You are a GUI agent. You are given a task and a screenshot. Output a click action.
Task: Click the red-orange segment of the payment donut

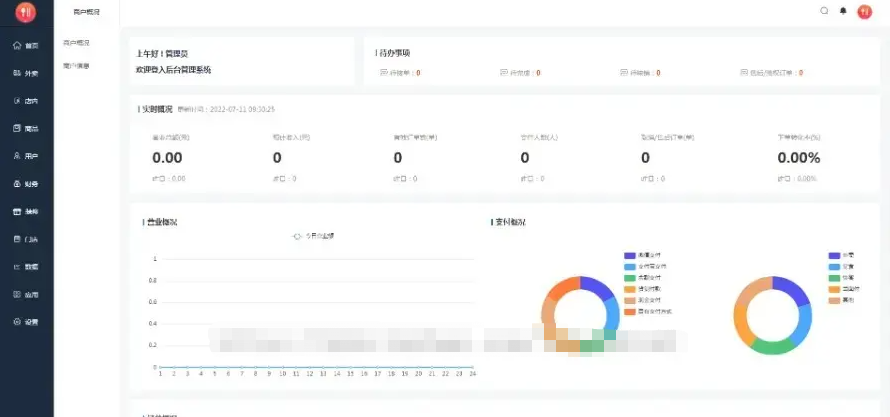pos(562,285)
